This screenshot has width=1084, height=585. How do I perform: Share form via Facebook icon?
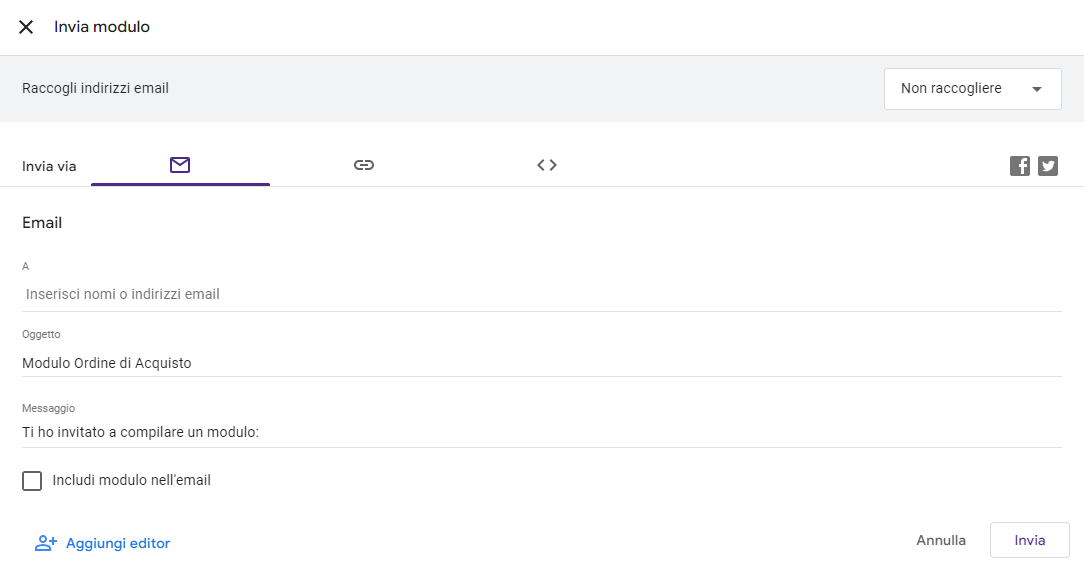pos(1020,166)
